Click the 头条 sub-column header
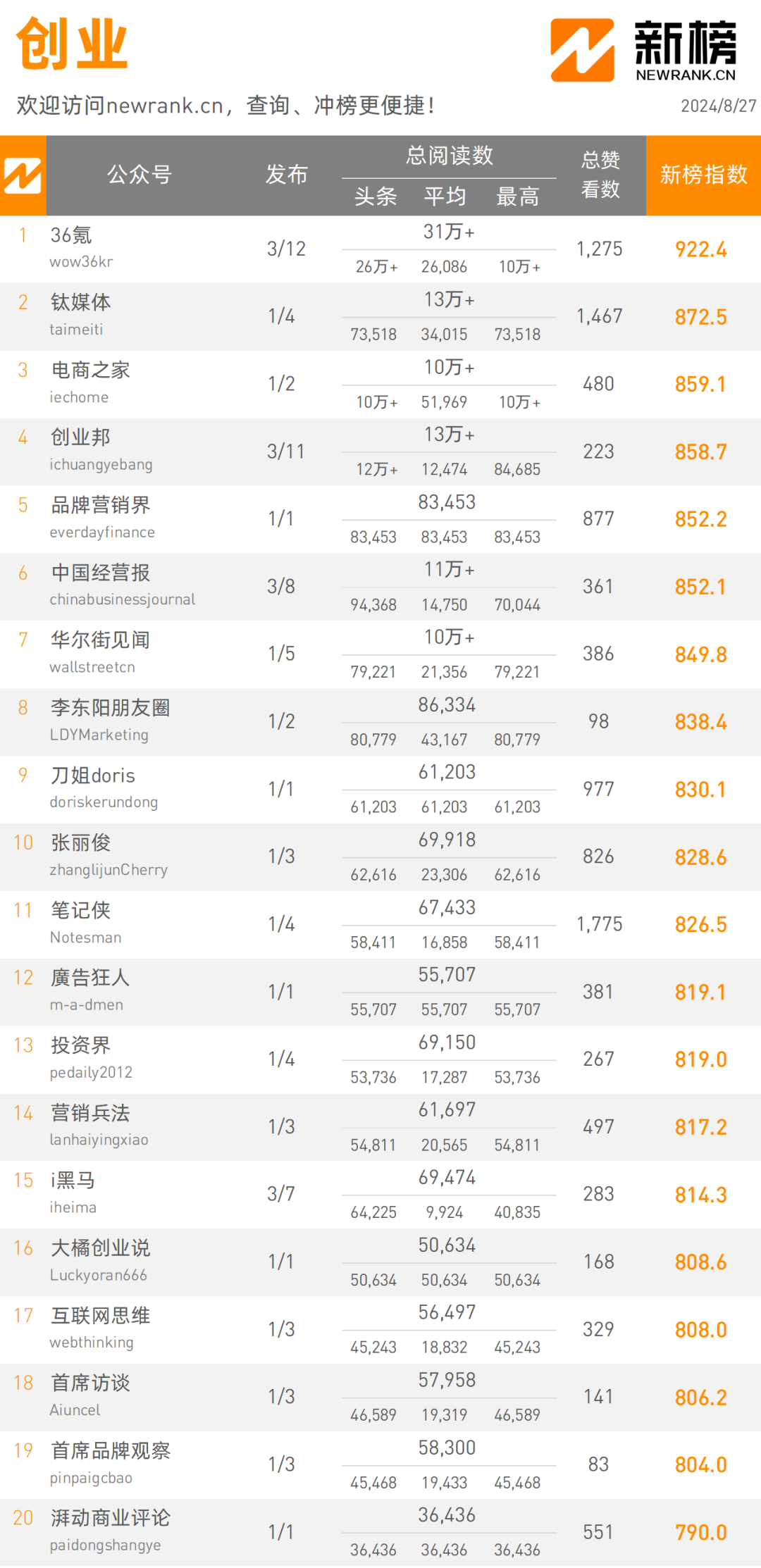This screenshot has width=761, height=1568. click(x=376, y=197)
